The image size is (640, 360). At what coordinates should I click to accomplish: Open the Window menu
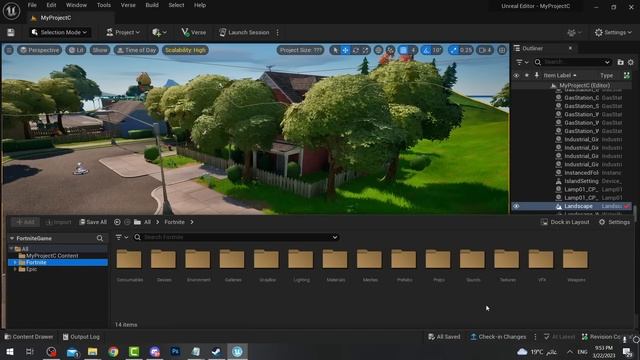(76, 5)
